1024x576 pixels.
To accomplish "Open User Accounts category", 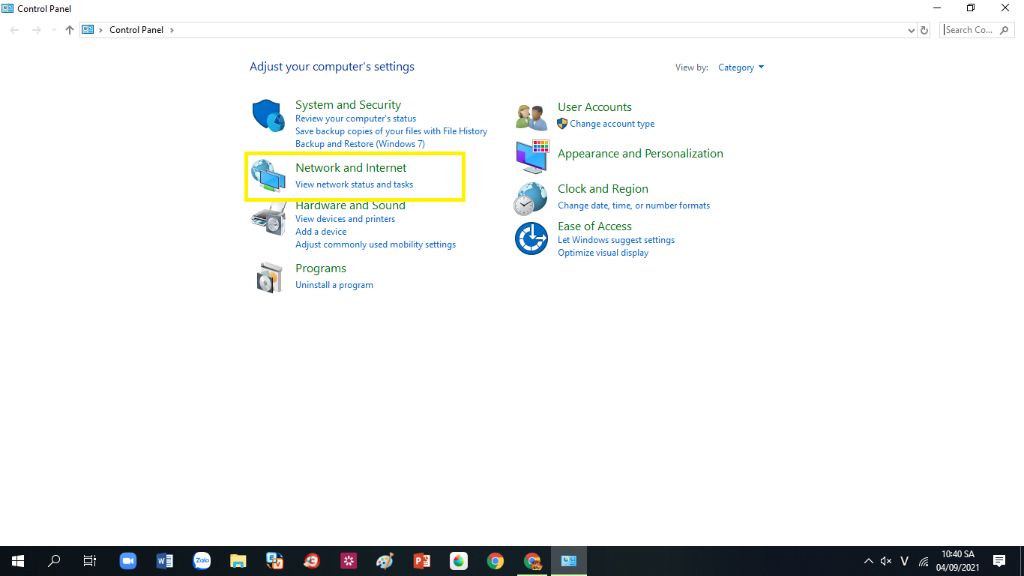I will (594, 107).
